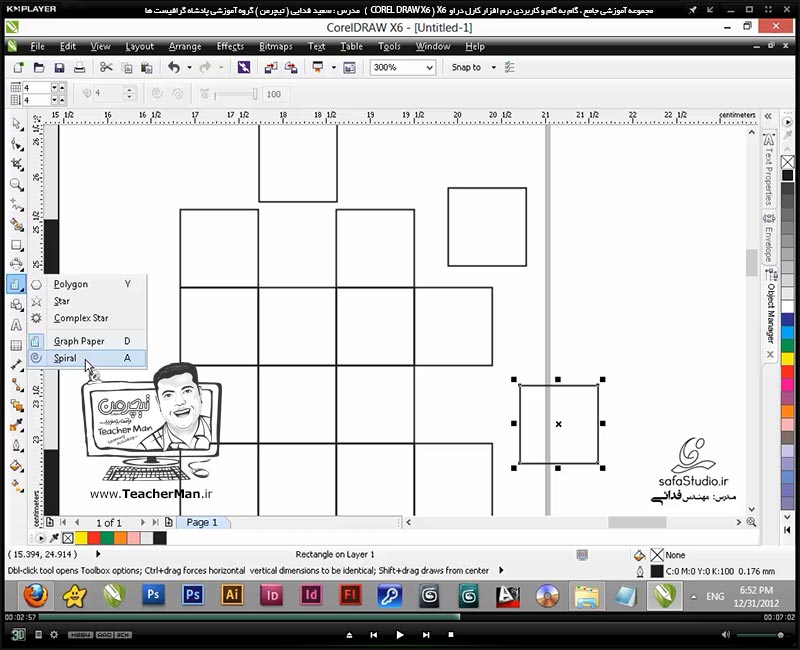Select the Freehand curve tool
This screenshot has width=800, height=650.
coord(17,205)
